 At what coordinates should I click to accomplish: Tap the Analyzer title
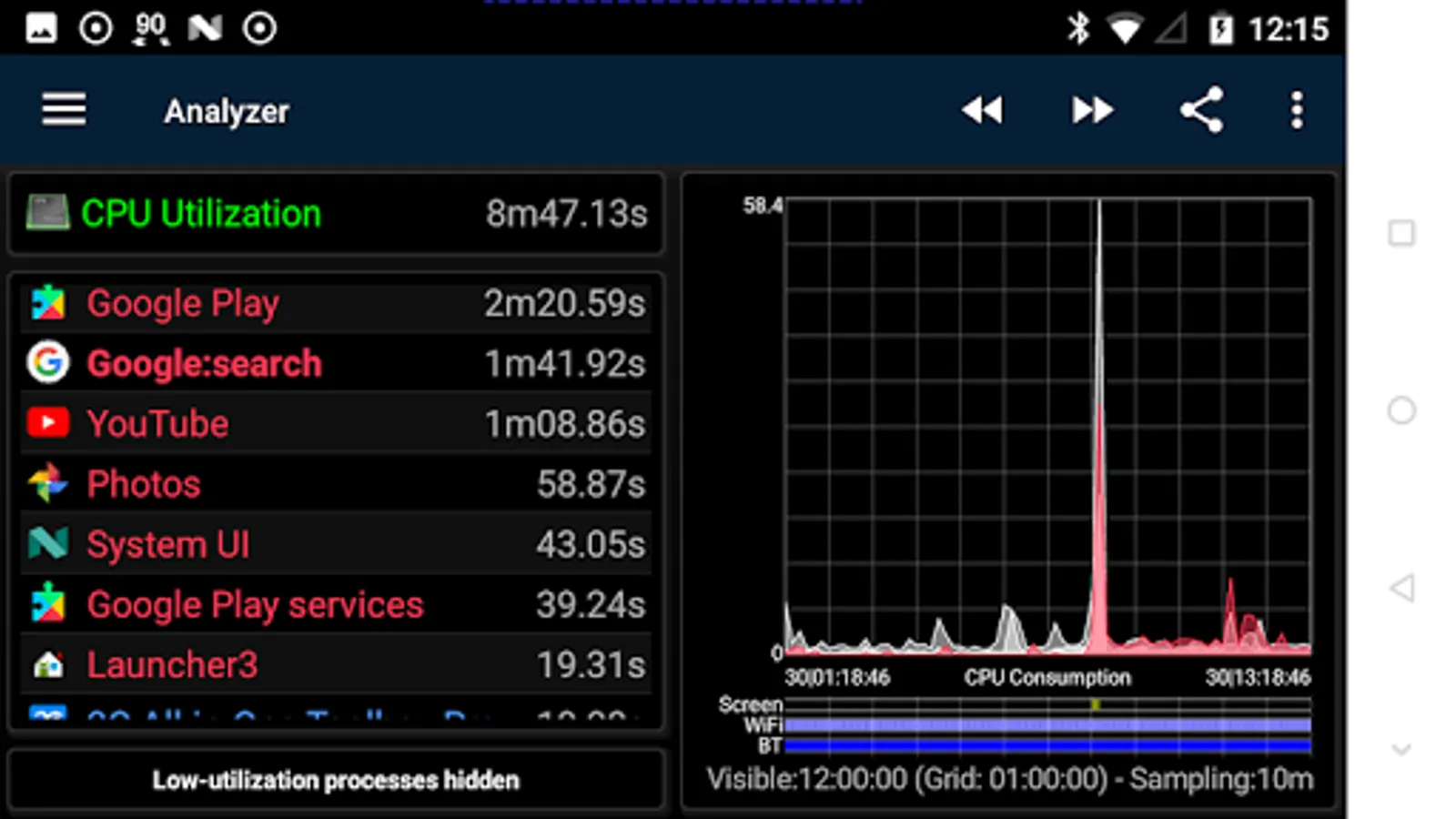point(227,111)
